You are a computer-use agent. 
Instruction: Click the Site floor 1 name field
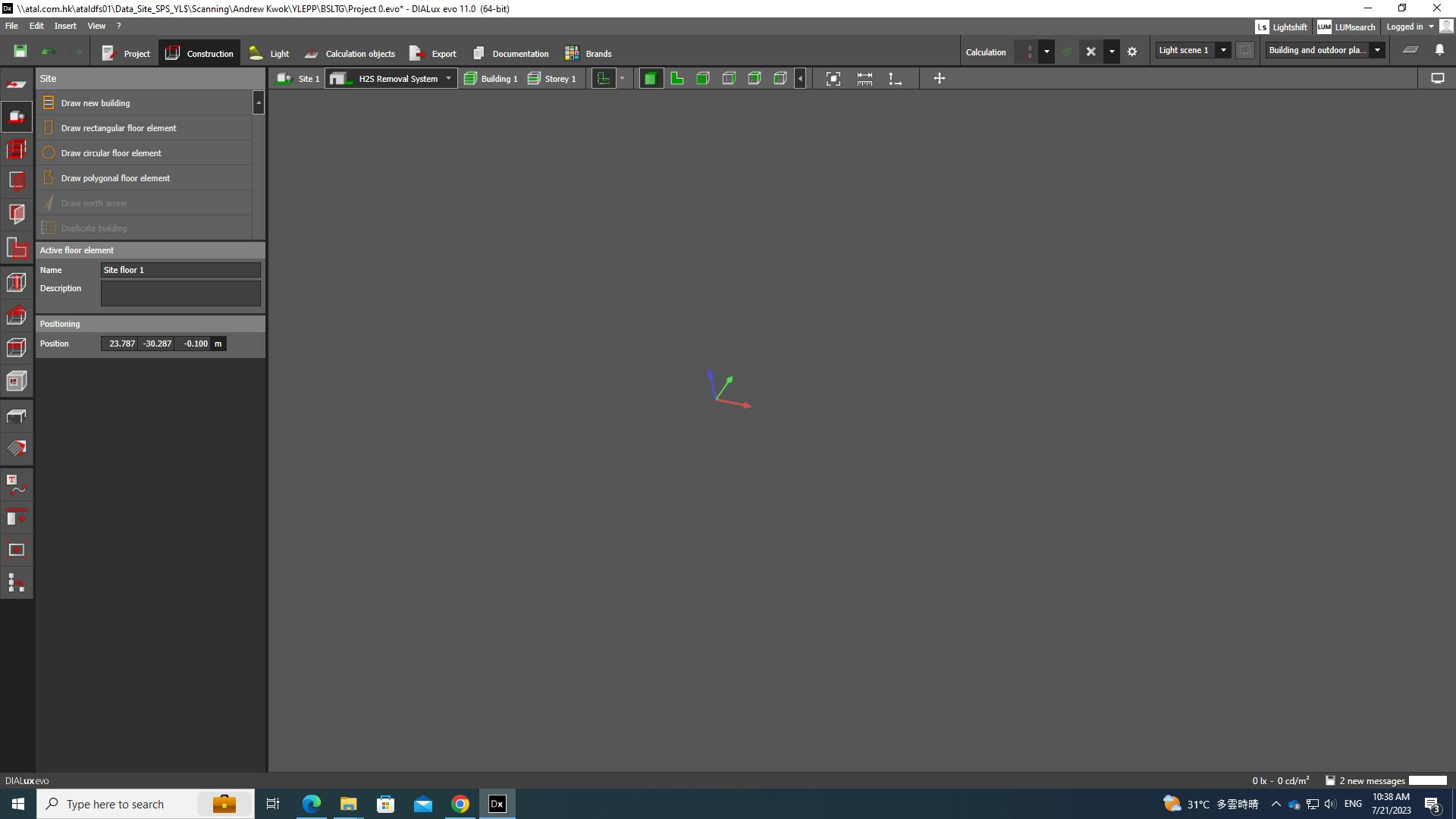[180, 270]
